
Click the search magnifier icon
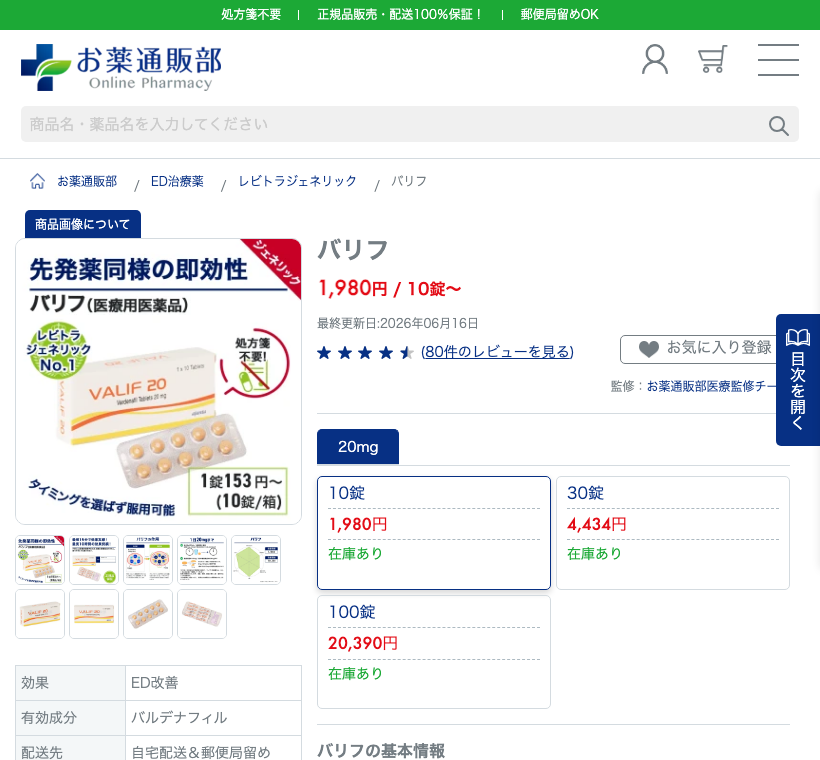(x=778, y=126)
